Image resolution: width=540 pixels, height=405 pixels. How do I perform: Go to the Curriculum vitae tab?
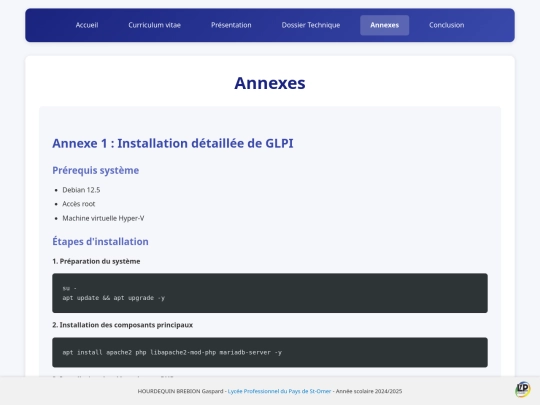(x=154, y=25)
